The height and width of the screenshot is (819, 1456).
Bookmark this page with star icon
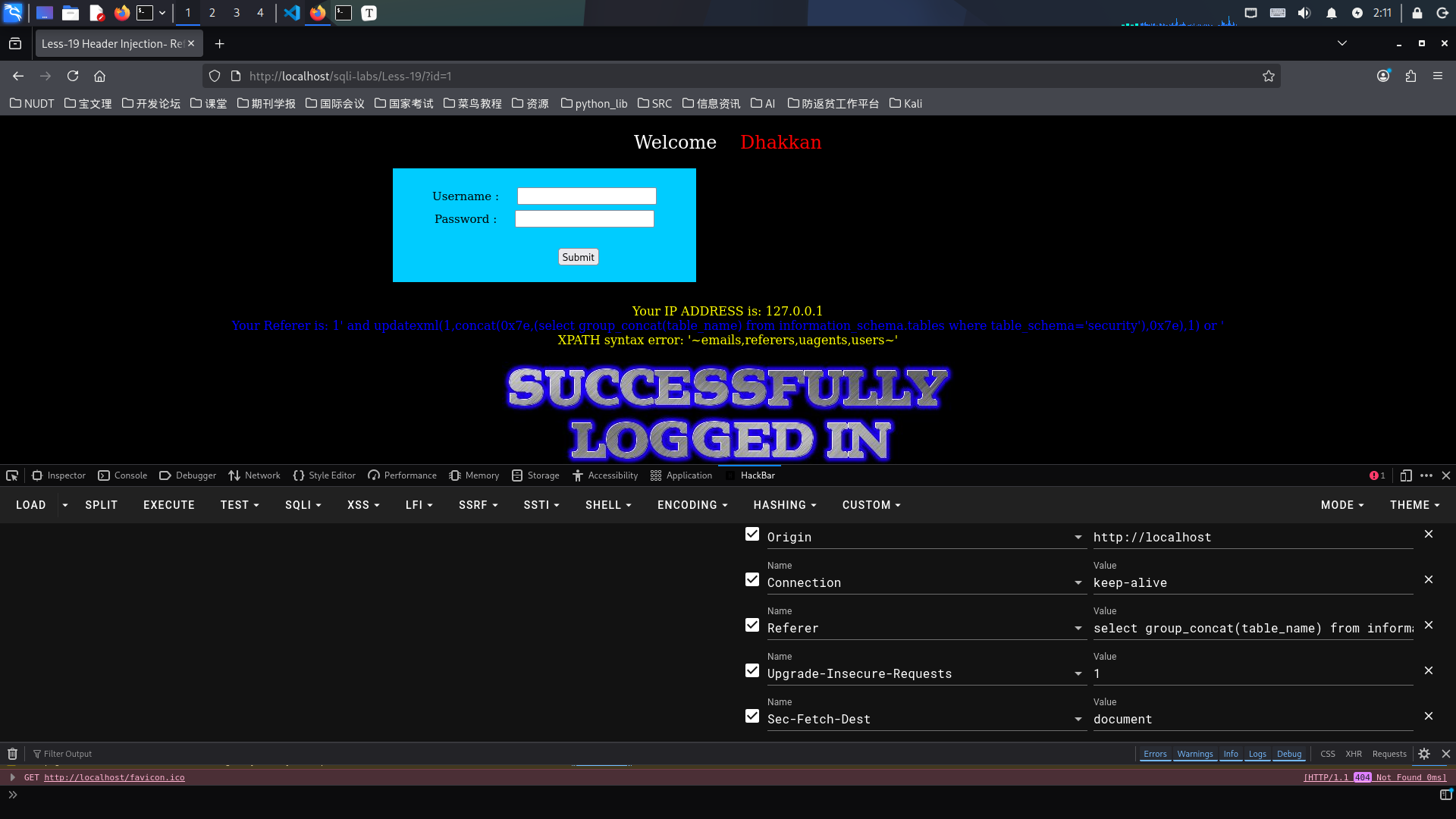1268,76
